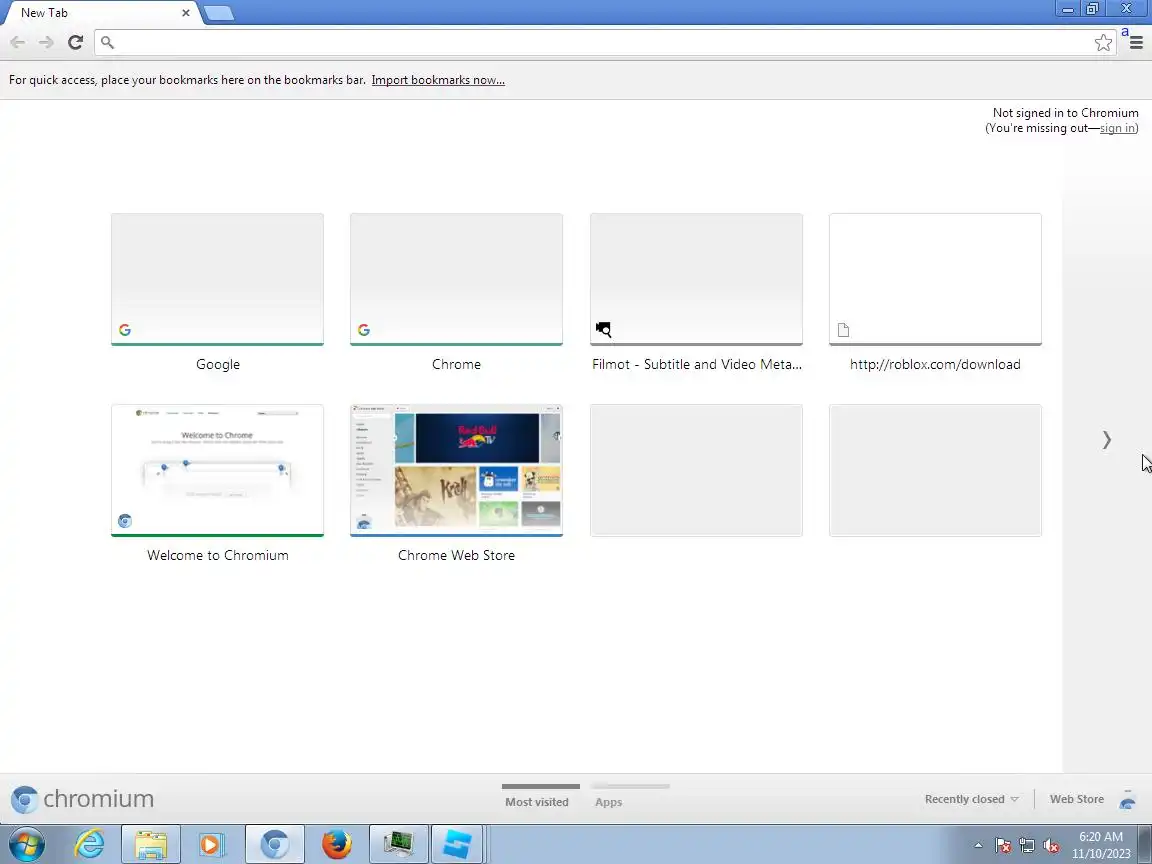Open the Chrome thumbnail tile
This screenshot has width=1152, height=864.
(456, 279)
